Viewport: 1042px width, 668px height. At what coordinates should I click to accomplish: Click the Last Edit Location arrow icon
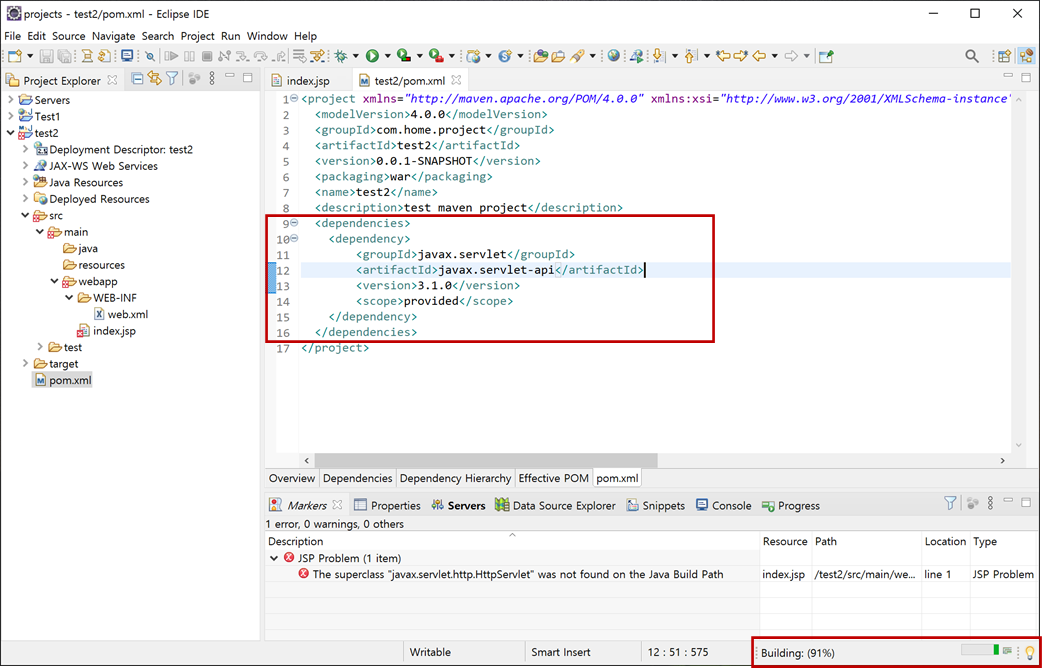tap(723, 56)
